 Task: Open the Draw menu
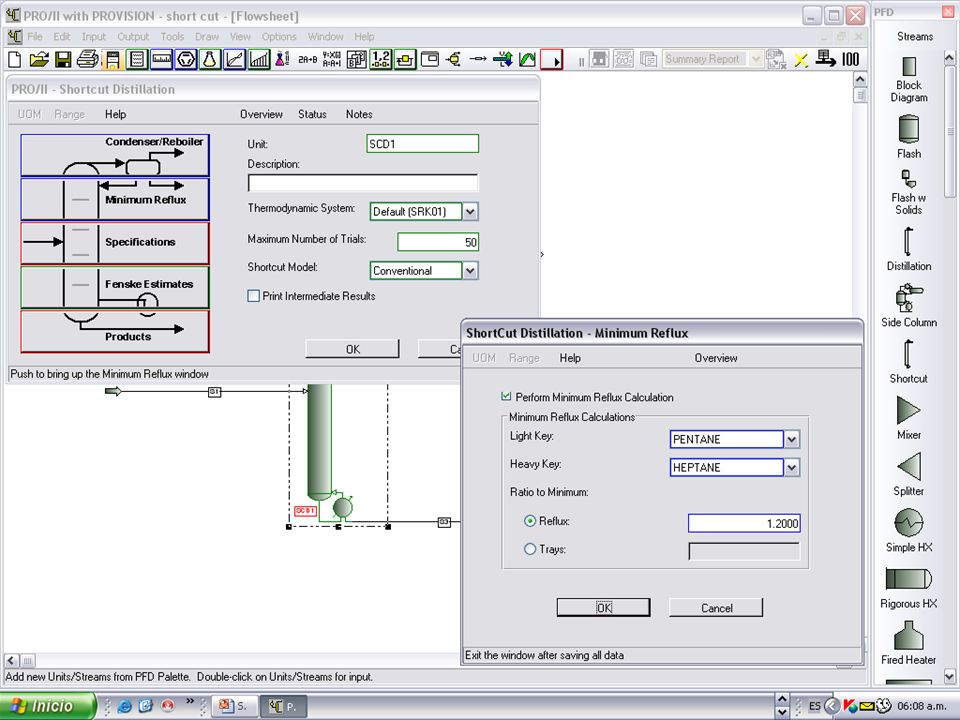pyautogui.click(x=207, y=37)
